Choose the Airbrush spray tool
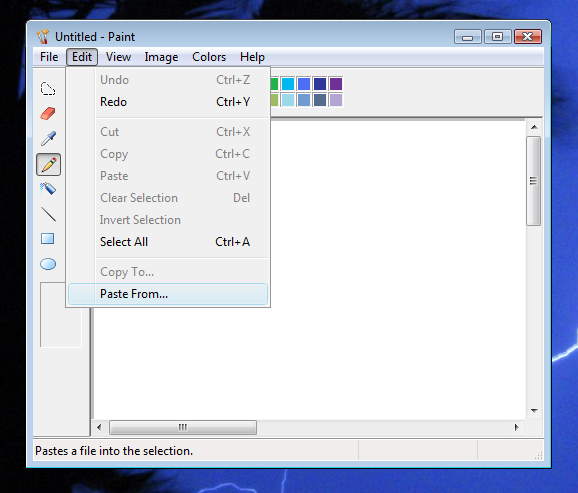Screen dimensions: 578x493 pyautogui.click(x=48, y=189)
